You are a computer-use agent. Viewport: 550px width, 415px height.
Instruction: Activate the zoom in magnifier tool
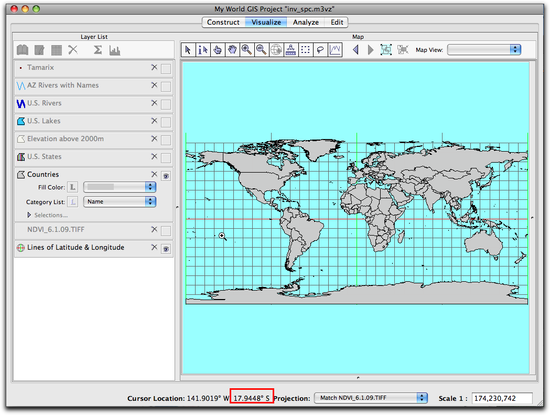(247, 50)
